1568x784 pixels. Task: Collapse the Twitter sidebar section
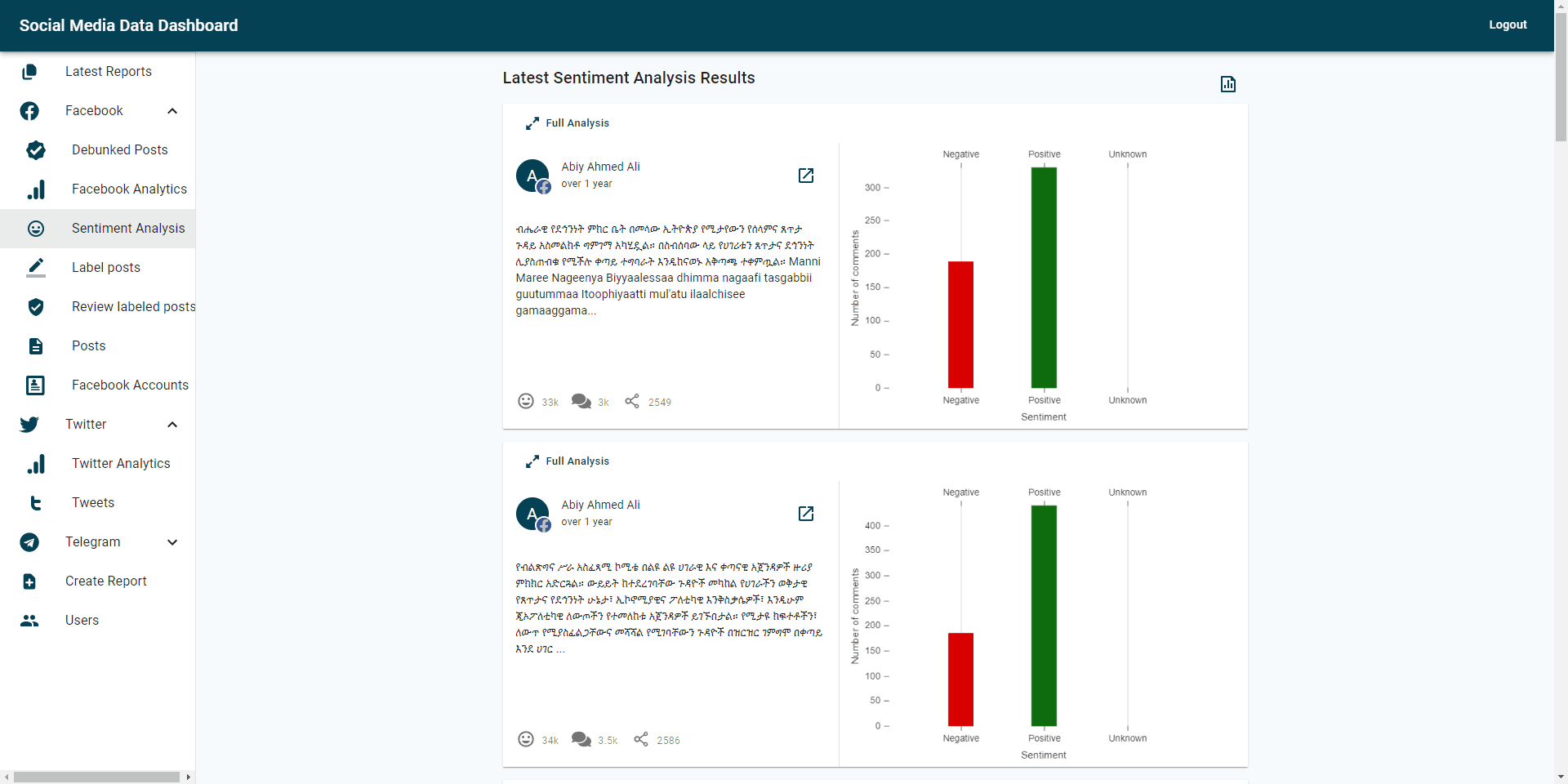172,425
